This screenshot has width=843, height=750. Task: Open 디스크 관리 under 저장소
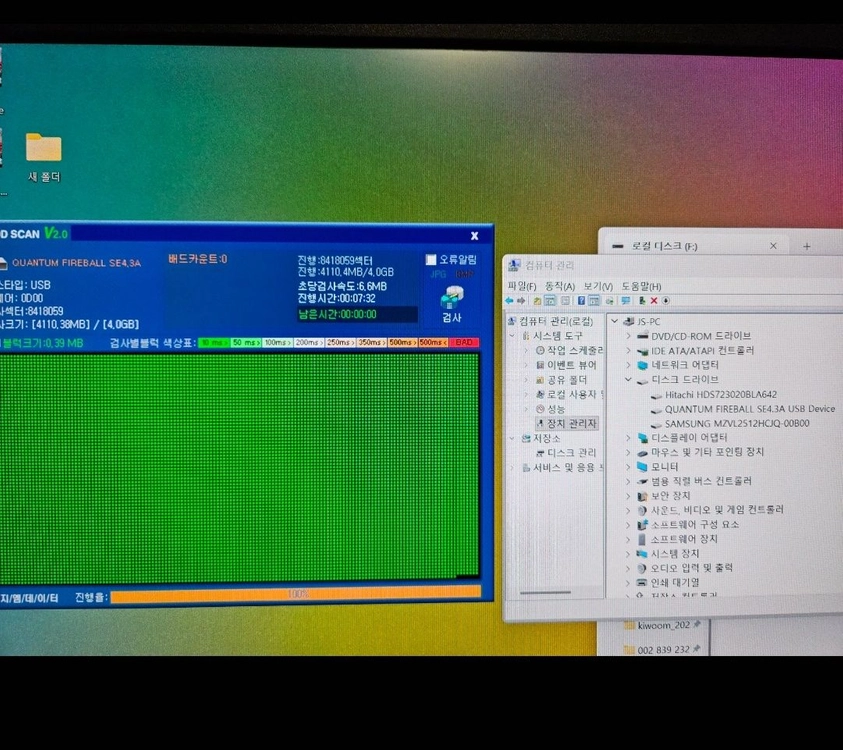click(x=566, y=453)
